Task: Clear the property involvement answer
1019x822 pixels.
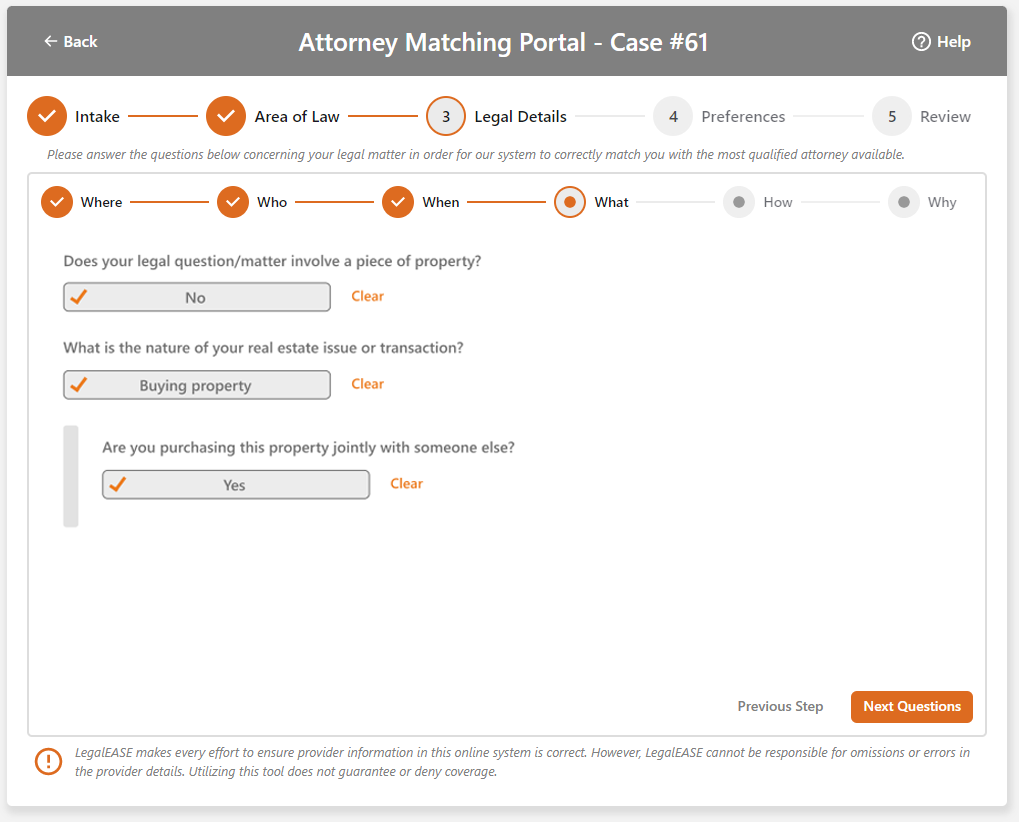Action: (x=367, y=296)
